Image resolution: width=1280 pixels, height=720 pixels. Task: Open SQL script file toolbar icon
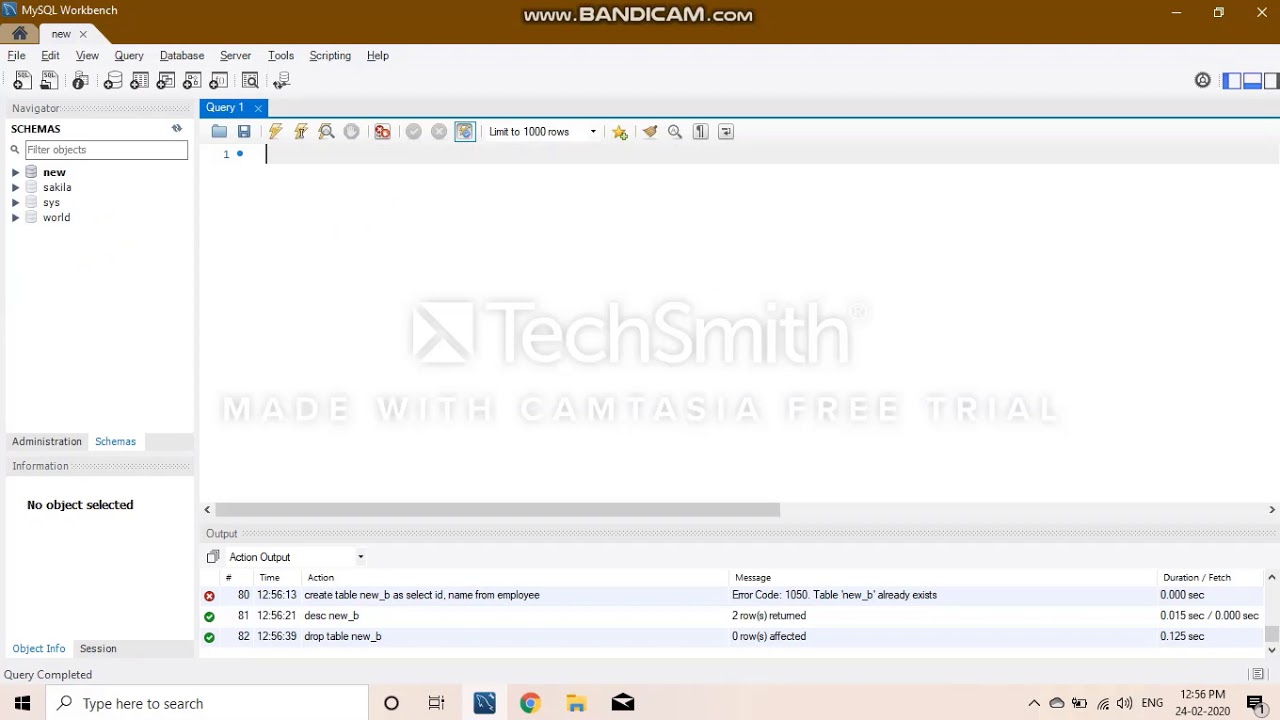(49, 81)
